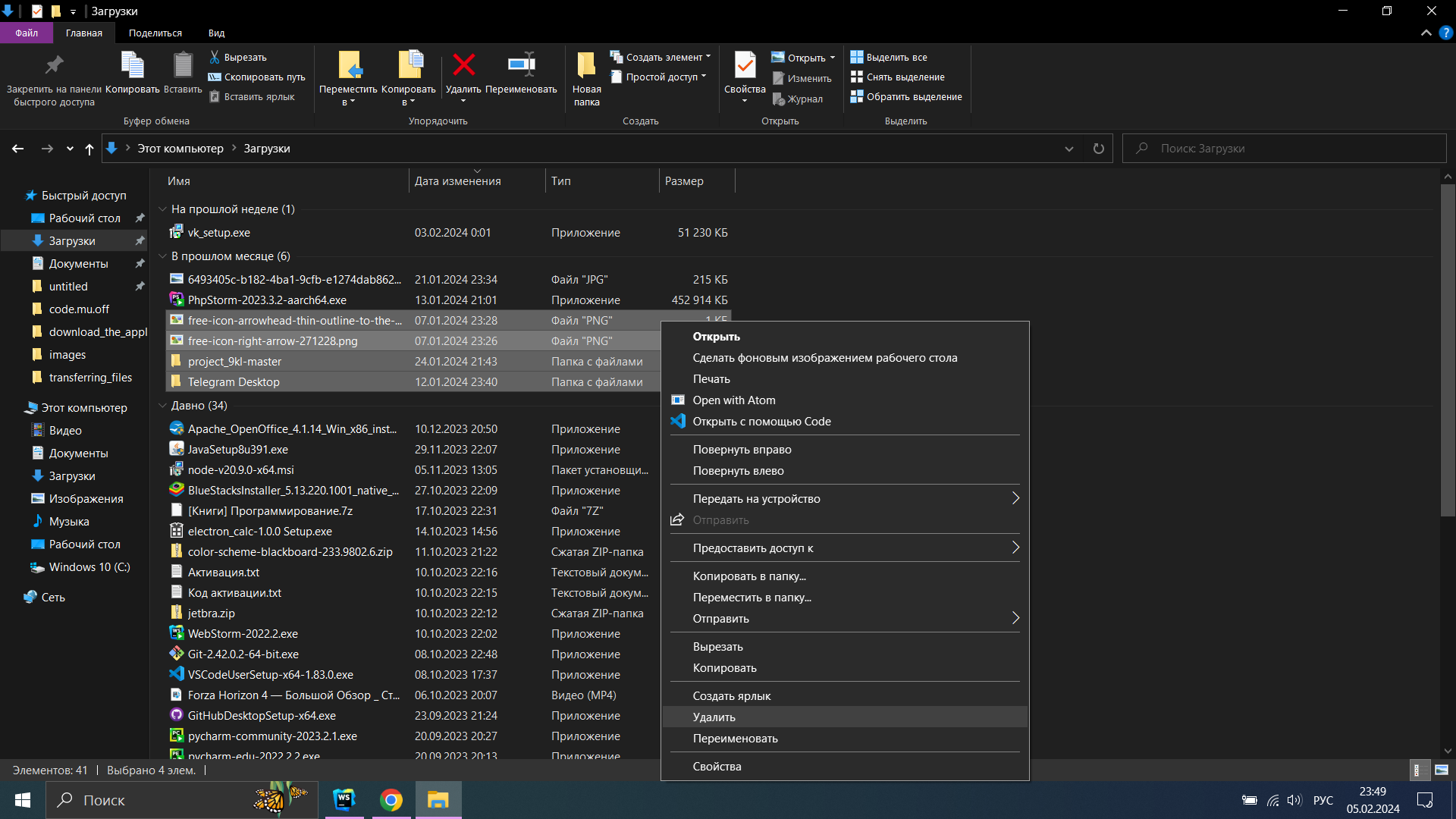This screenshot has height=819, width=1456.
Task: Open the New item dropdown
Action: click(x=708, y=57)
